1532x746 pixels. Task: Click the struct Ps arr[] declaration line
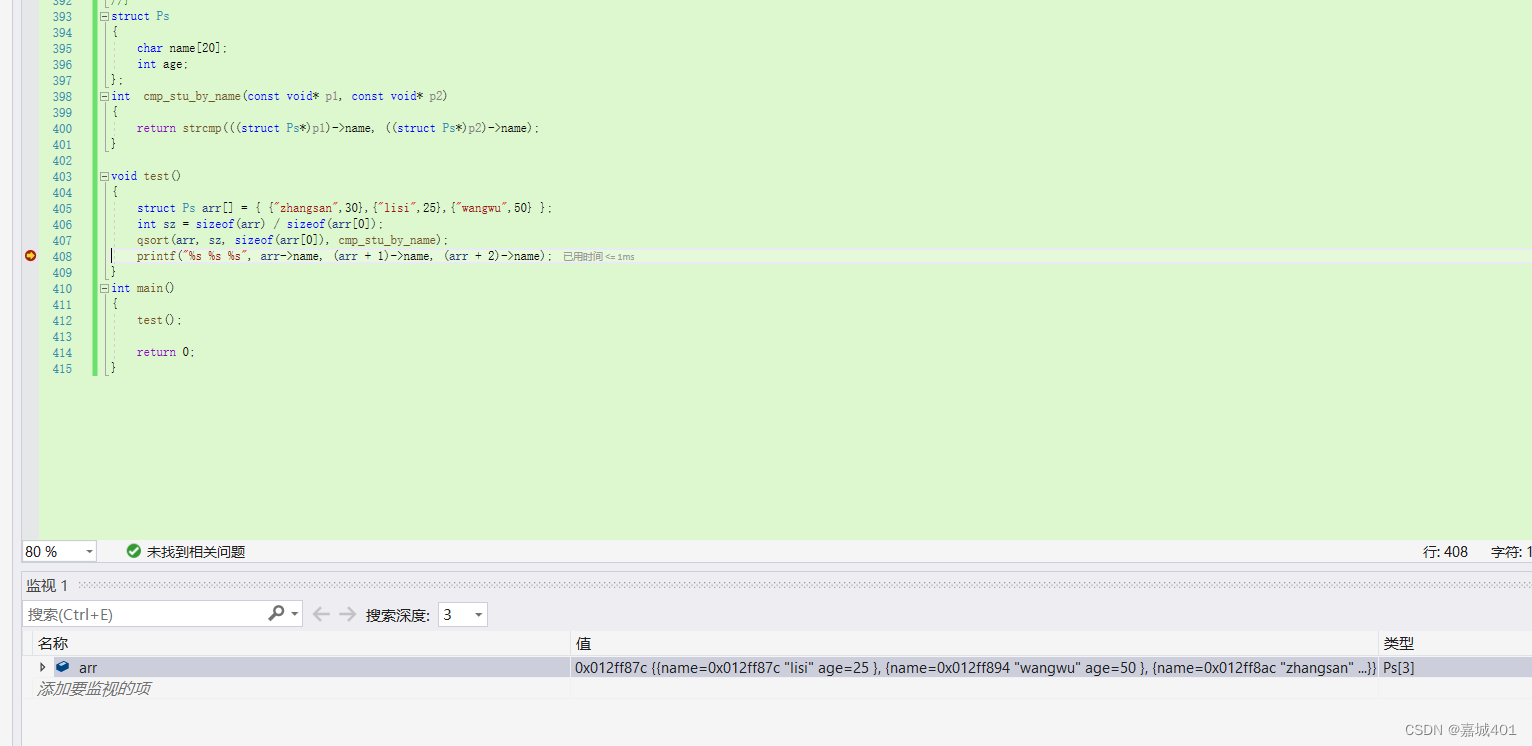point(344,209)
